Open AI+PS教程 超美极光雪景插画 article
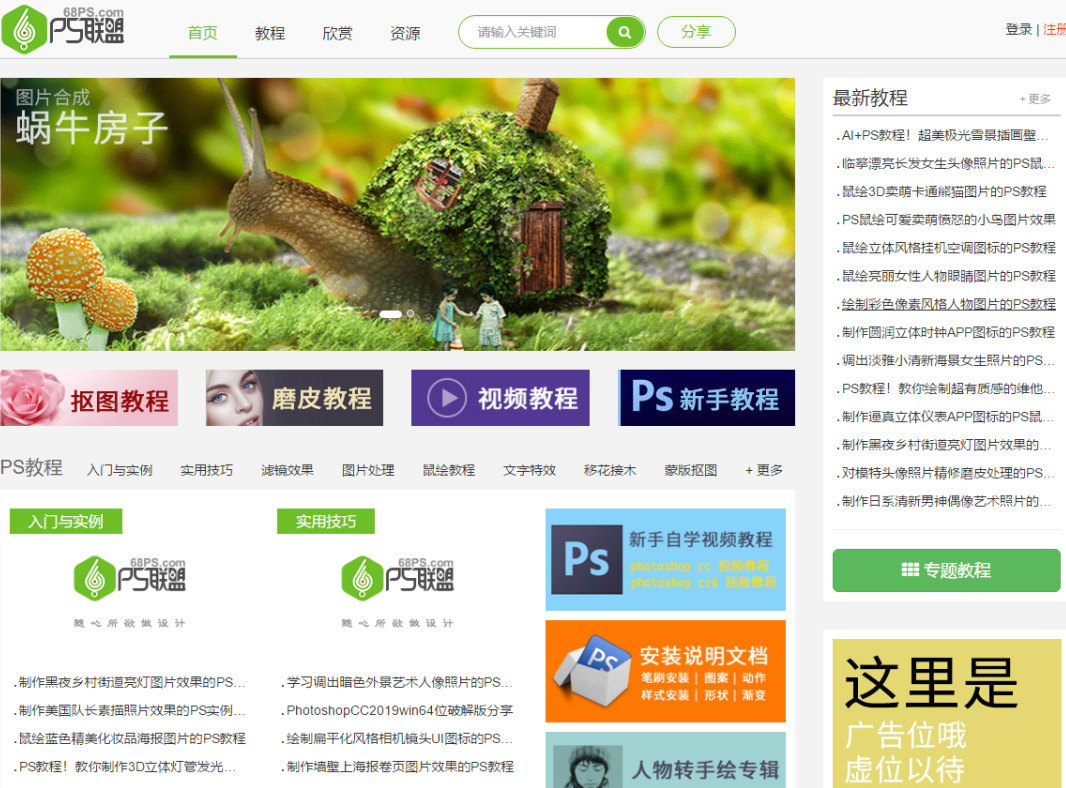The image size is (1066, 788). (x=945, y=135)
